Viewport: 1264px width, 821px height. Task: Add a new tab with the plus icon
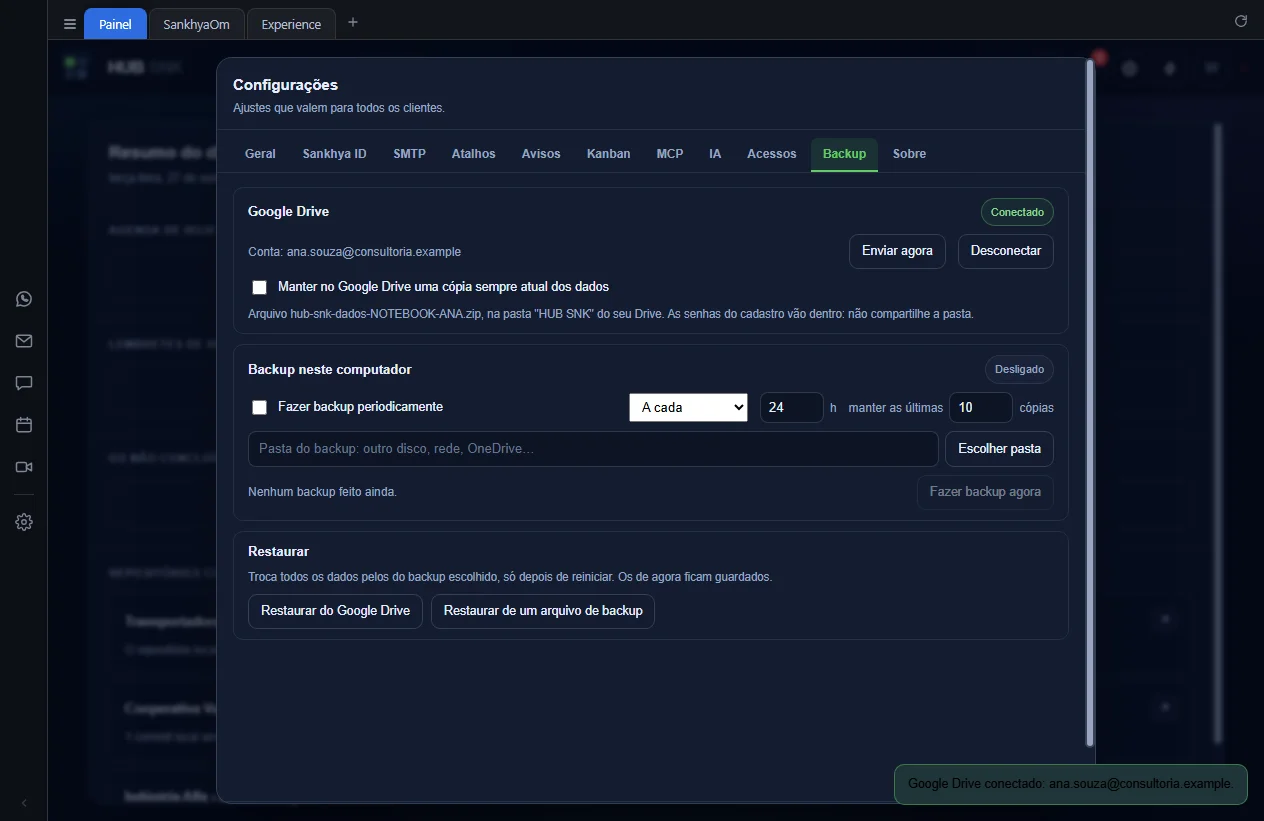353,23
